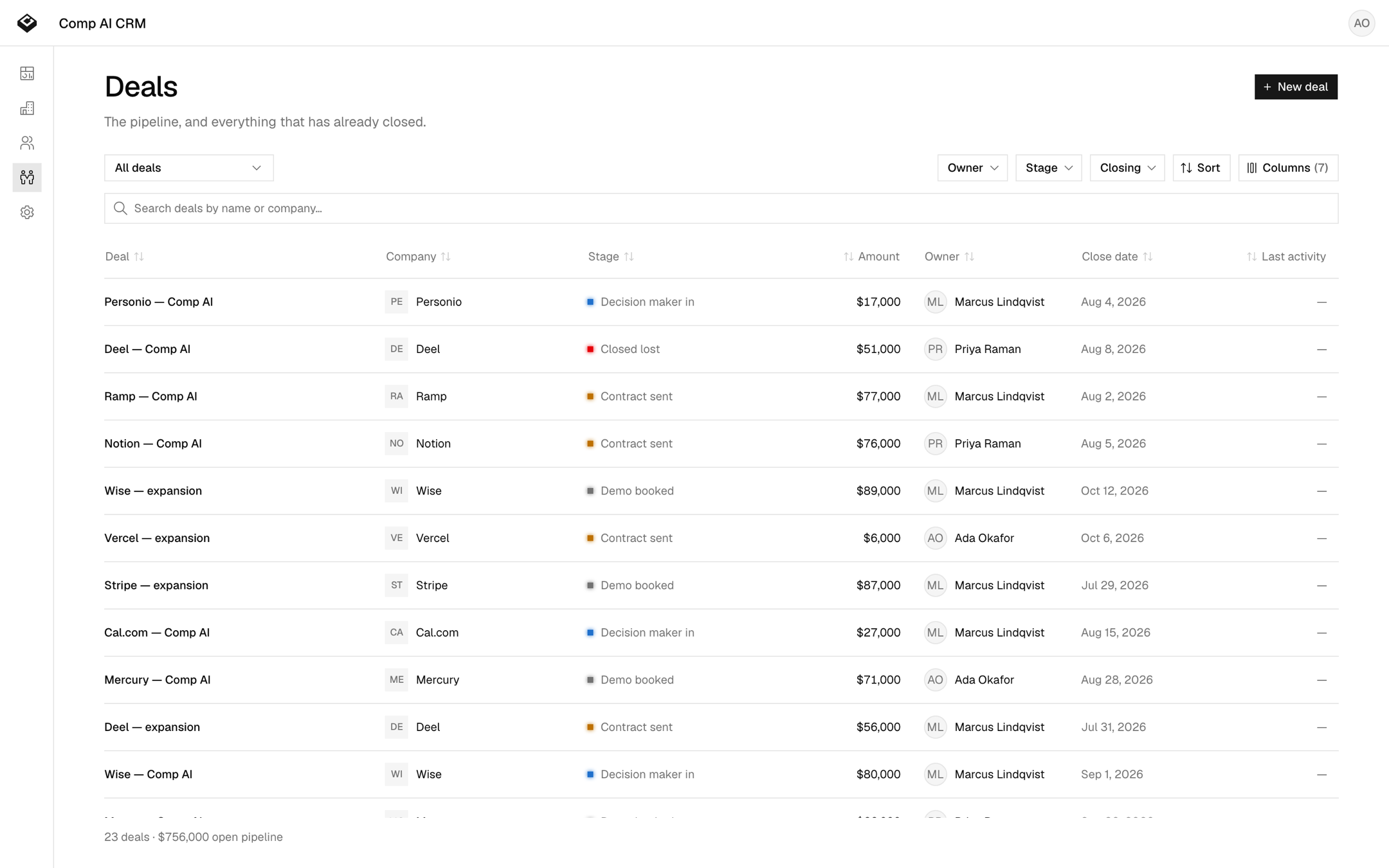The image size is (1389, 868).
Task: Open the Ramp — Comp AI deal
Action: (150, 396)
